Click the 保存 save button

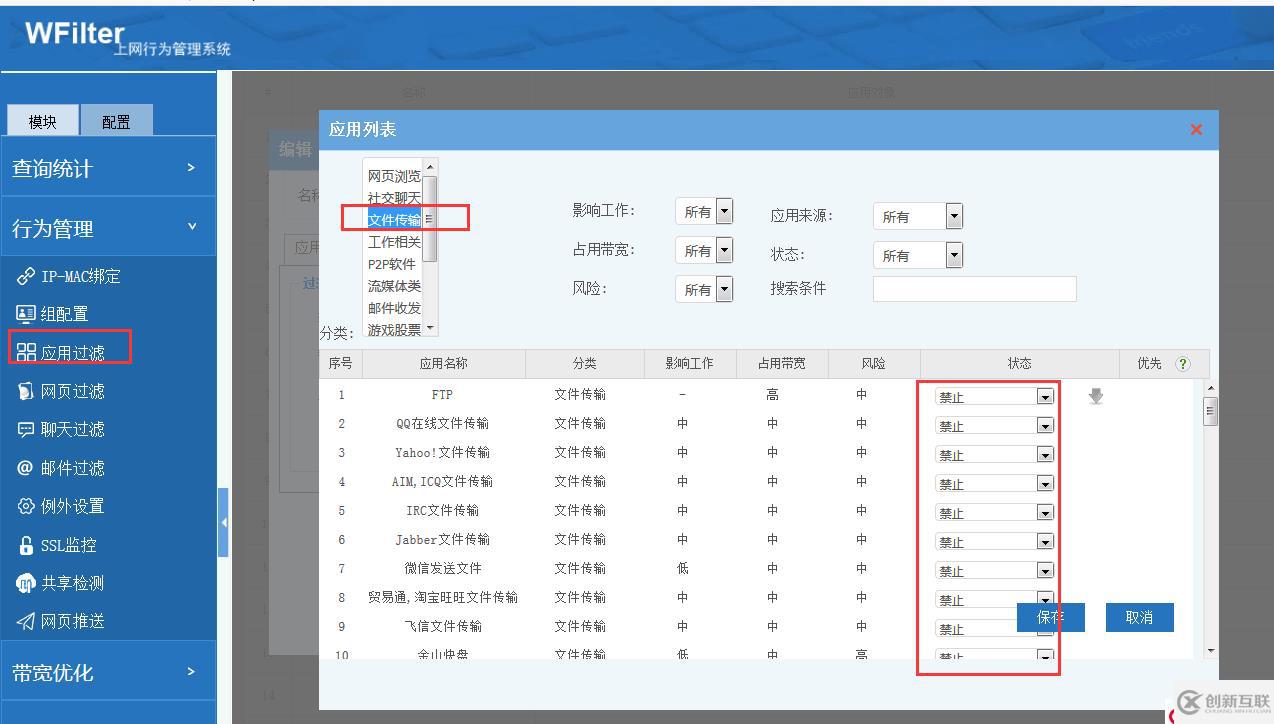click(1050, 617)
